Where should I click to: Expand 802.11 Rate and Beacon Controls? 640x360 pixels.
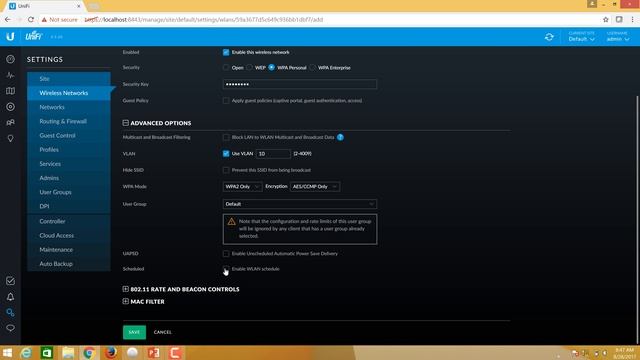coord(126,289)
